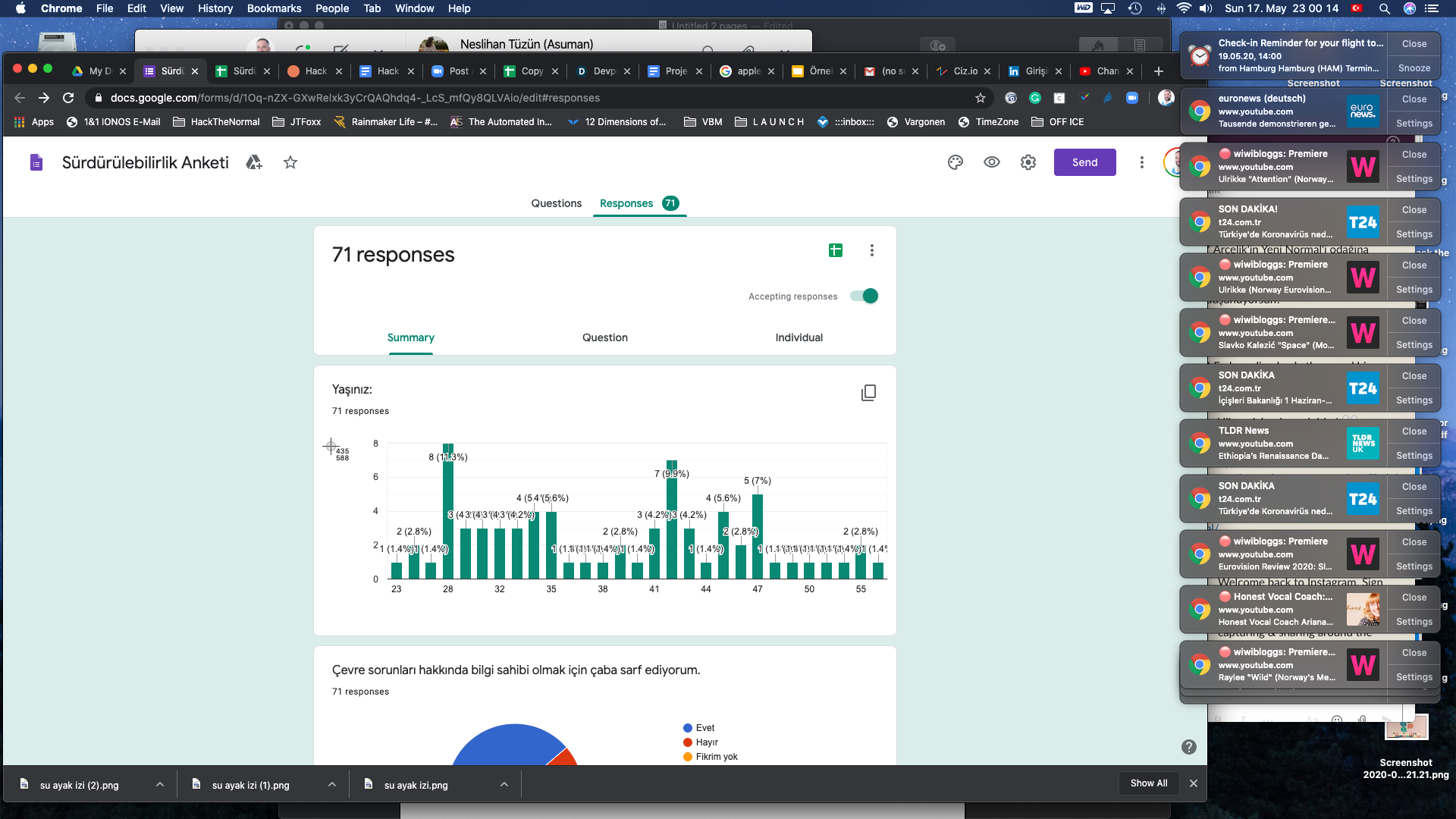Expand options for su ayak izi (1).png

pyautogui.click(x=331, y=785)
